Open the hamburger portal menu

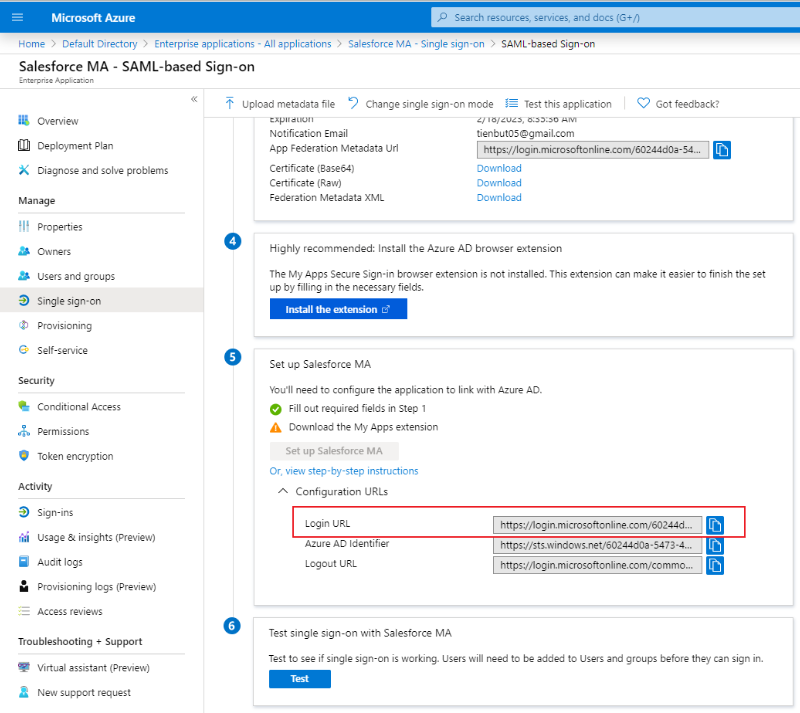tap(19, 18)
